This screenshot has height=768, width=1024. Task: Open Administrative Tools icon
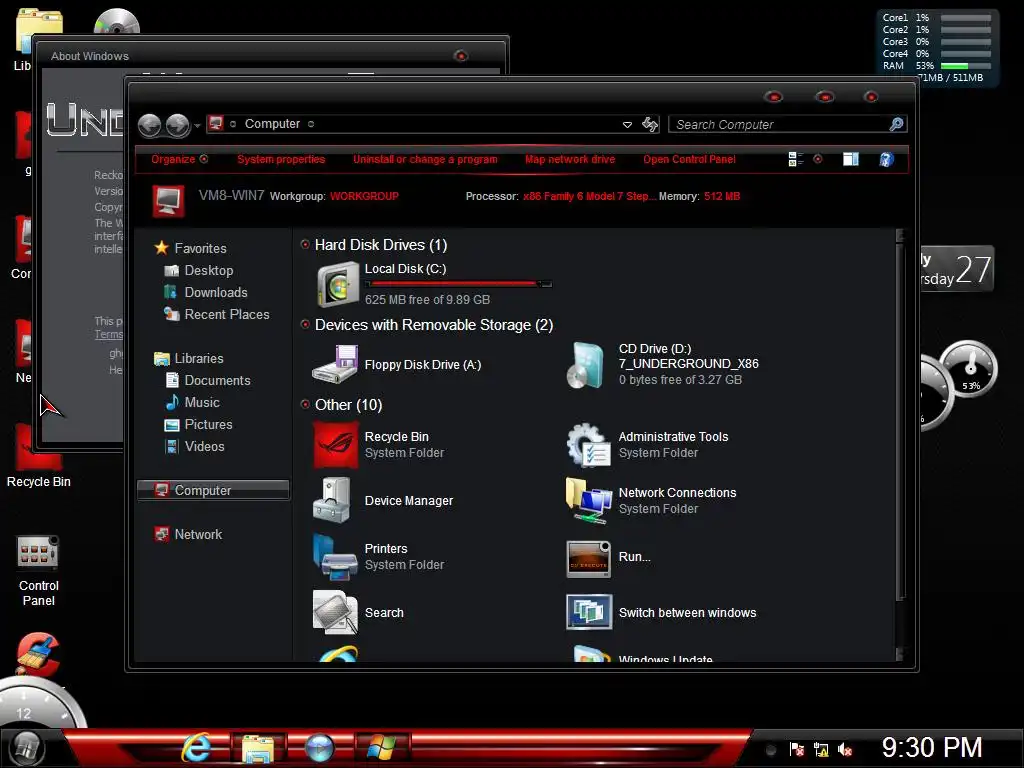[588, 445]
